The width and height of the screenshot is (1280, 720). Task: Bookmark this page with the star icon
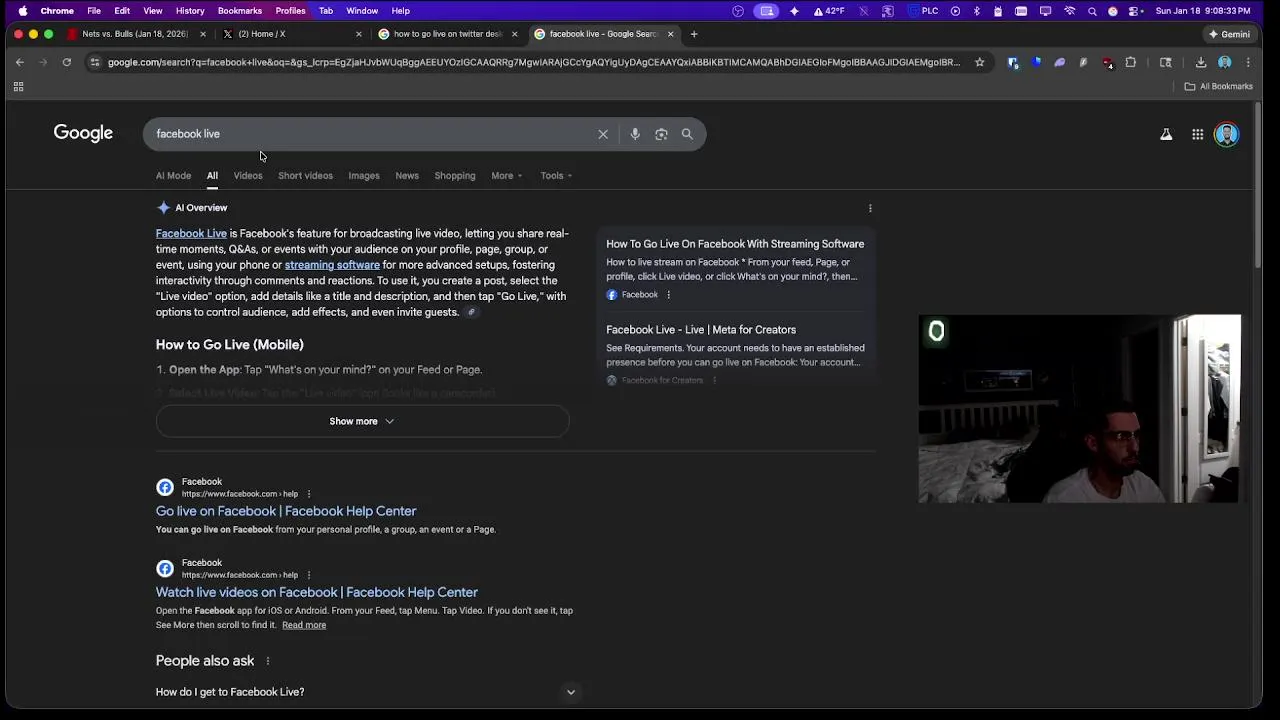tap(979, 62)
